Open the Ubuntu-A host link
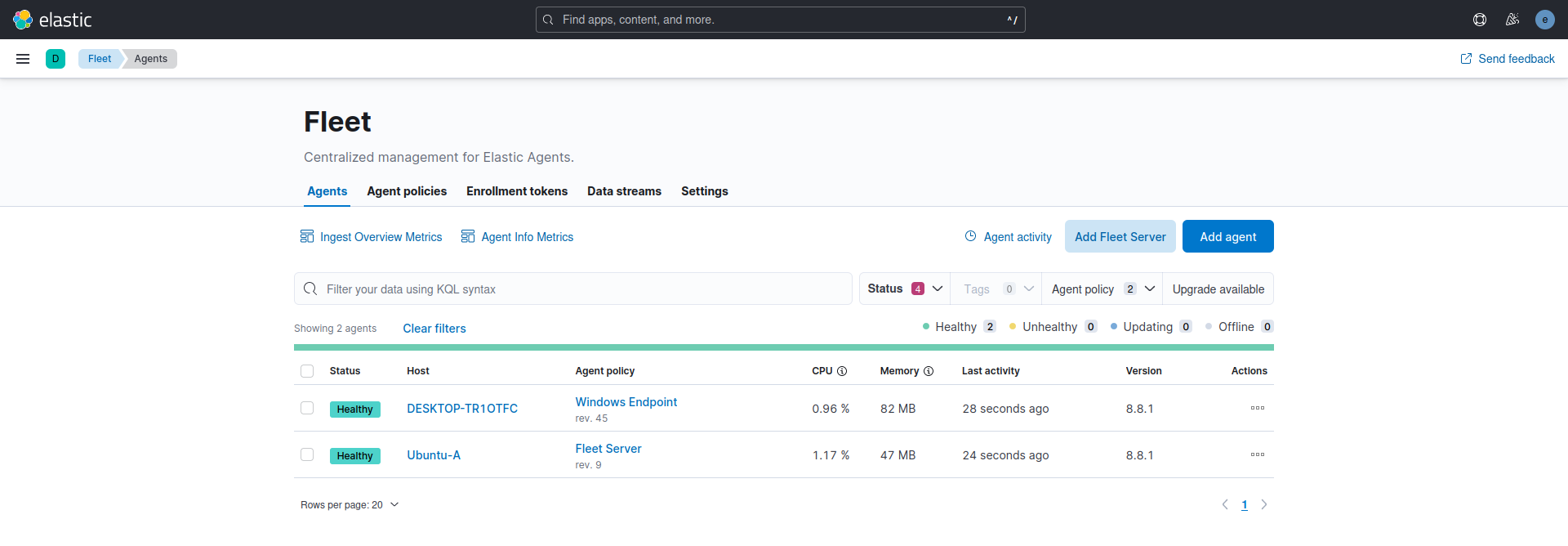This screenshot has height=546, width=1568. click(x=434, y=454)
